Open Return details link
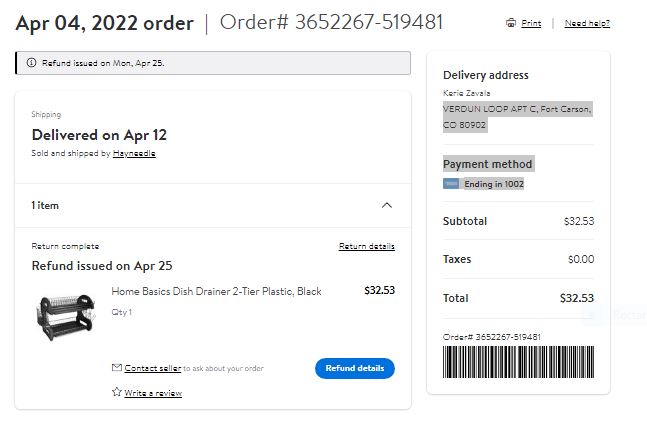 point(367,246)
